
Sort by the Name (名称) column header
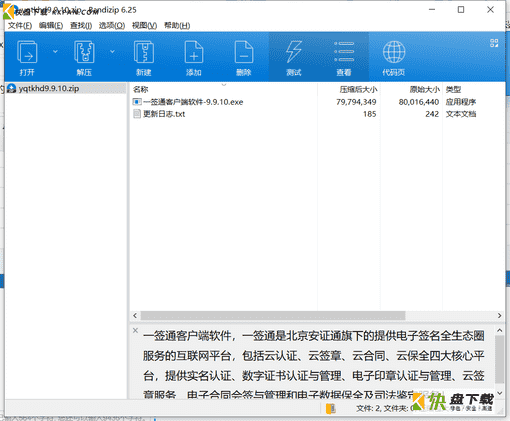(x=140, y=89)
